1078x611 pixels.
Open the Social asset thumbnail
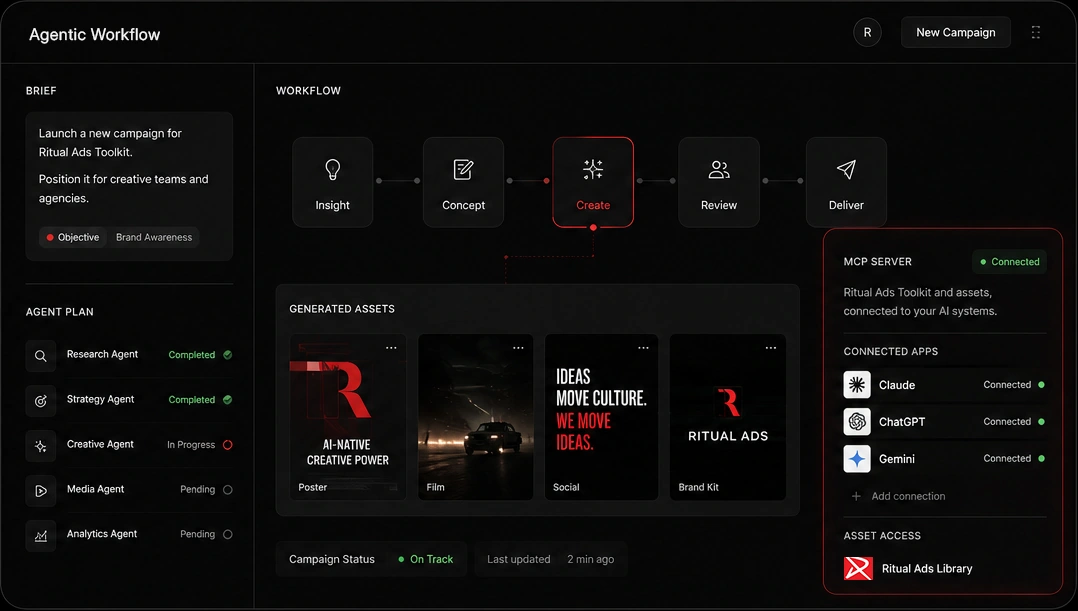[x=602, y=417]
